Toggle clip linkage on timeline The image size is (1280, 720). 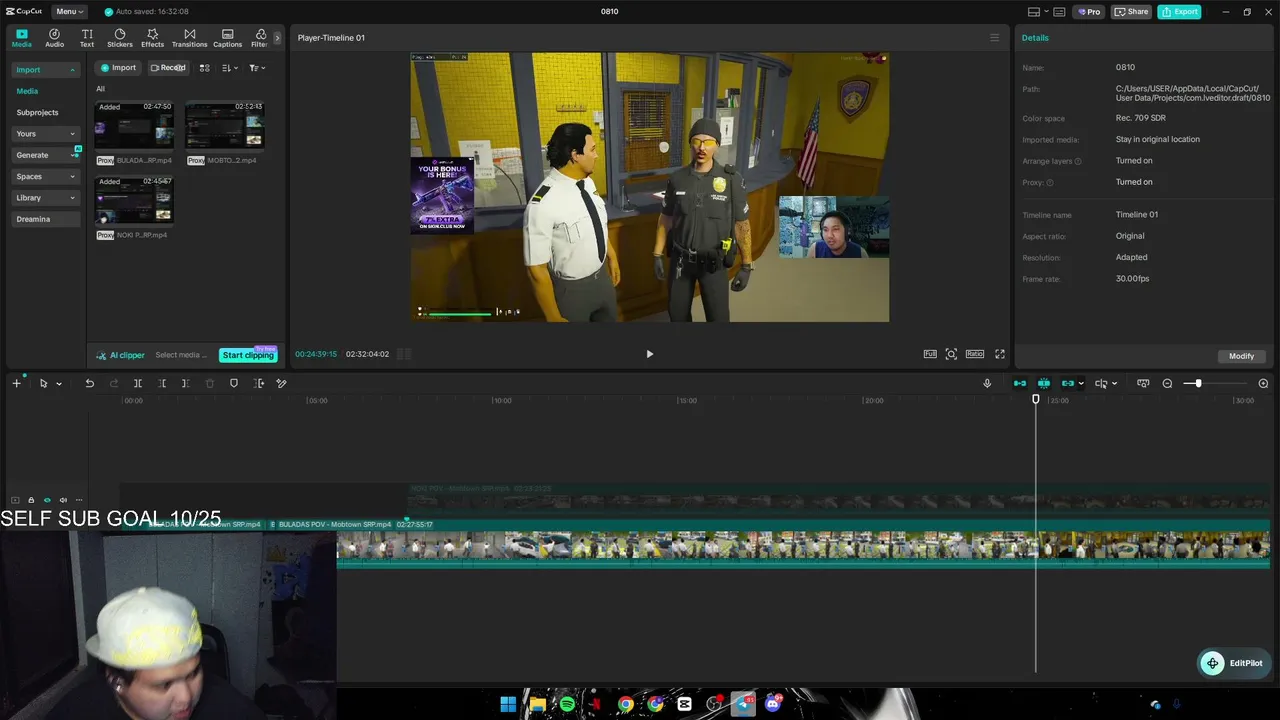[1068, 384]
